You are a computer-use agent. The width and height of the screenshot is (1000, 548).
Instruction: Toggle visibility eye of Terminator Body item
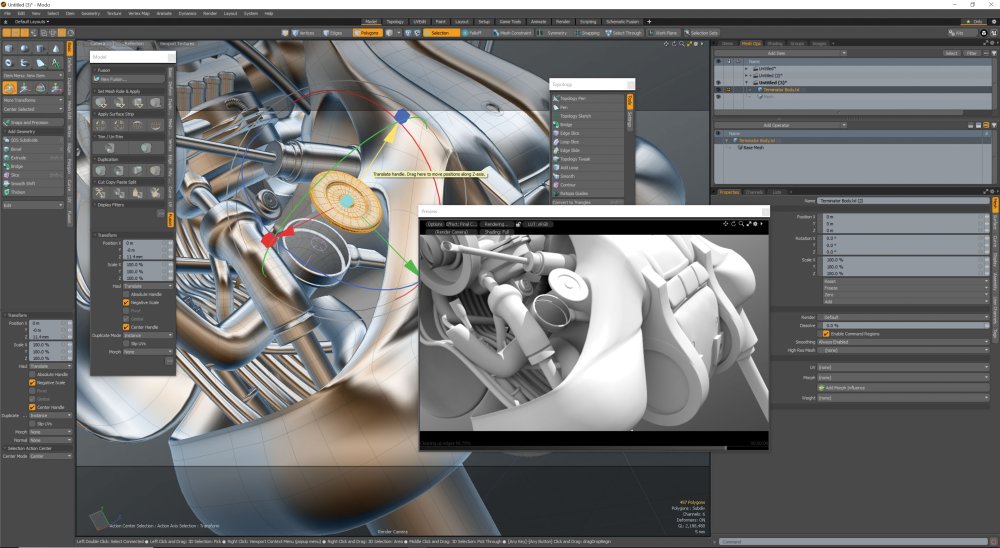coord(719,89)
